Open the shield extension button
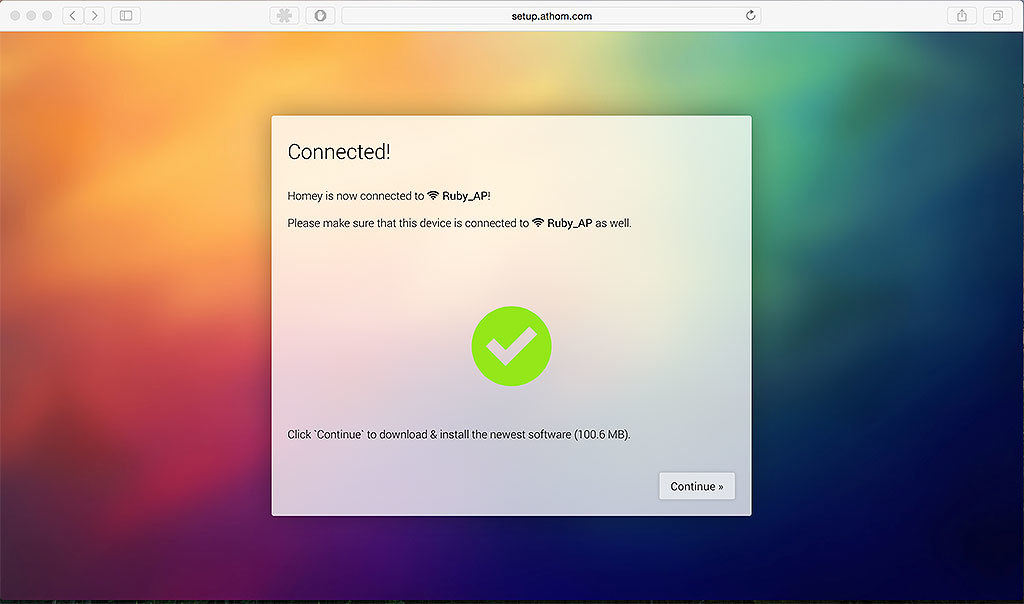 [320, 16]
